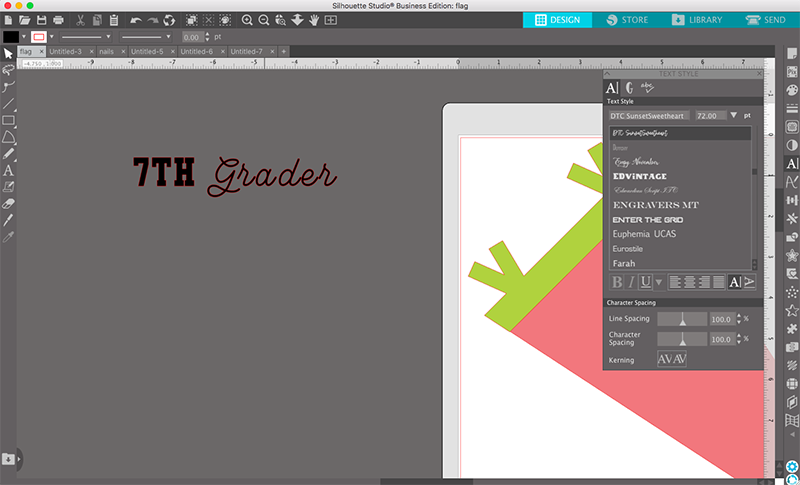This screenshot has height=485, width=800.
Task: Create a new document with the New icon
Action: click(8, 20)
